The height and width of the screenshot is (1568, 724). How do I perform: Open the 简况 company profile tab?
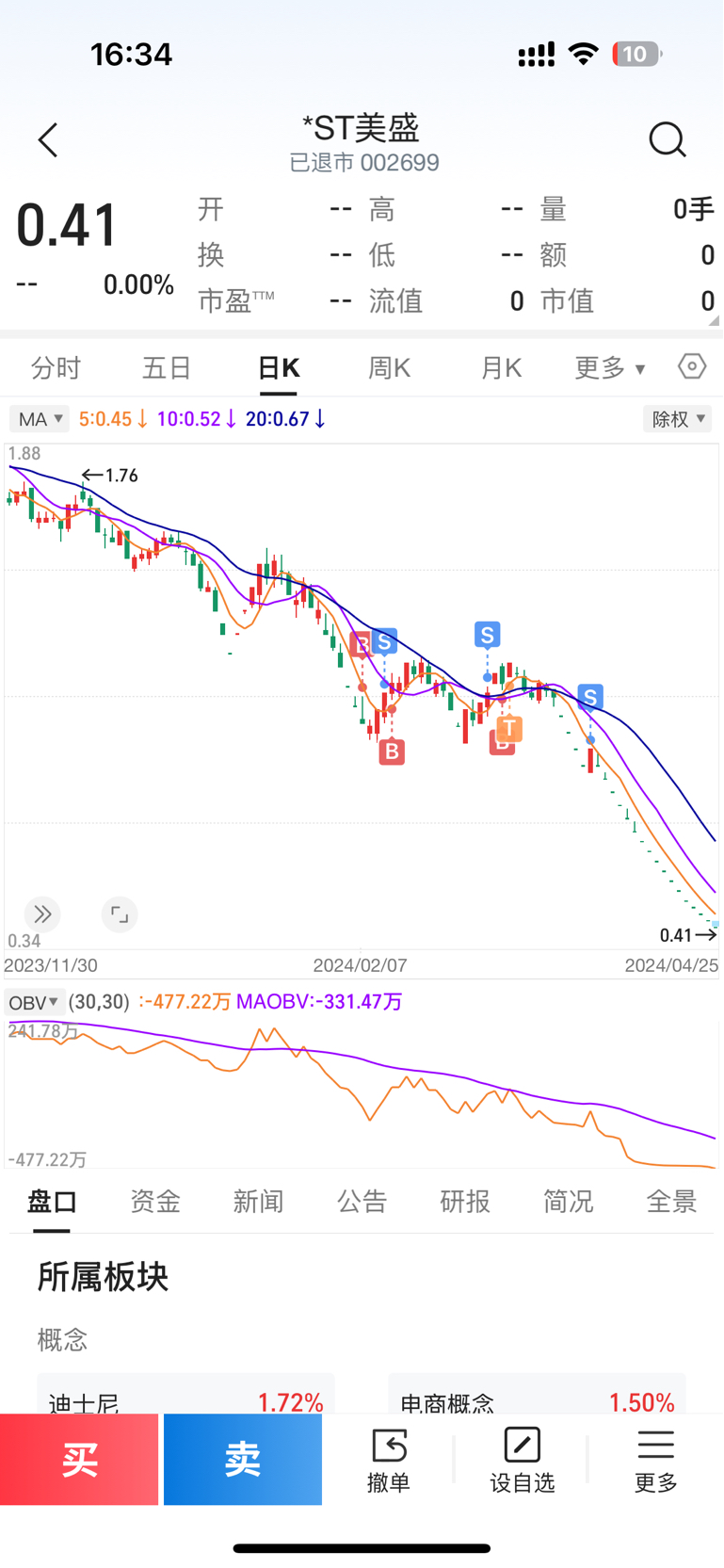click(x=569, y=1201)
